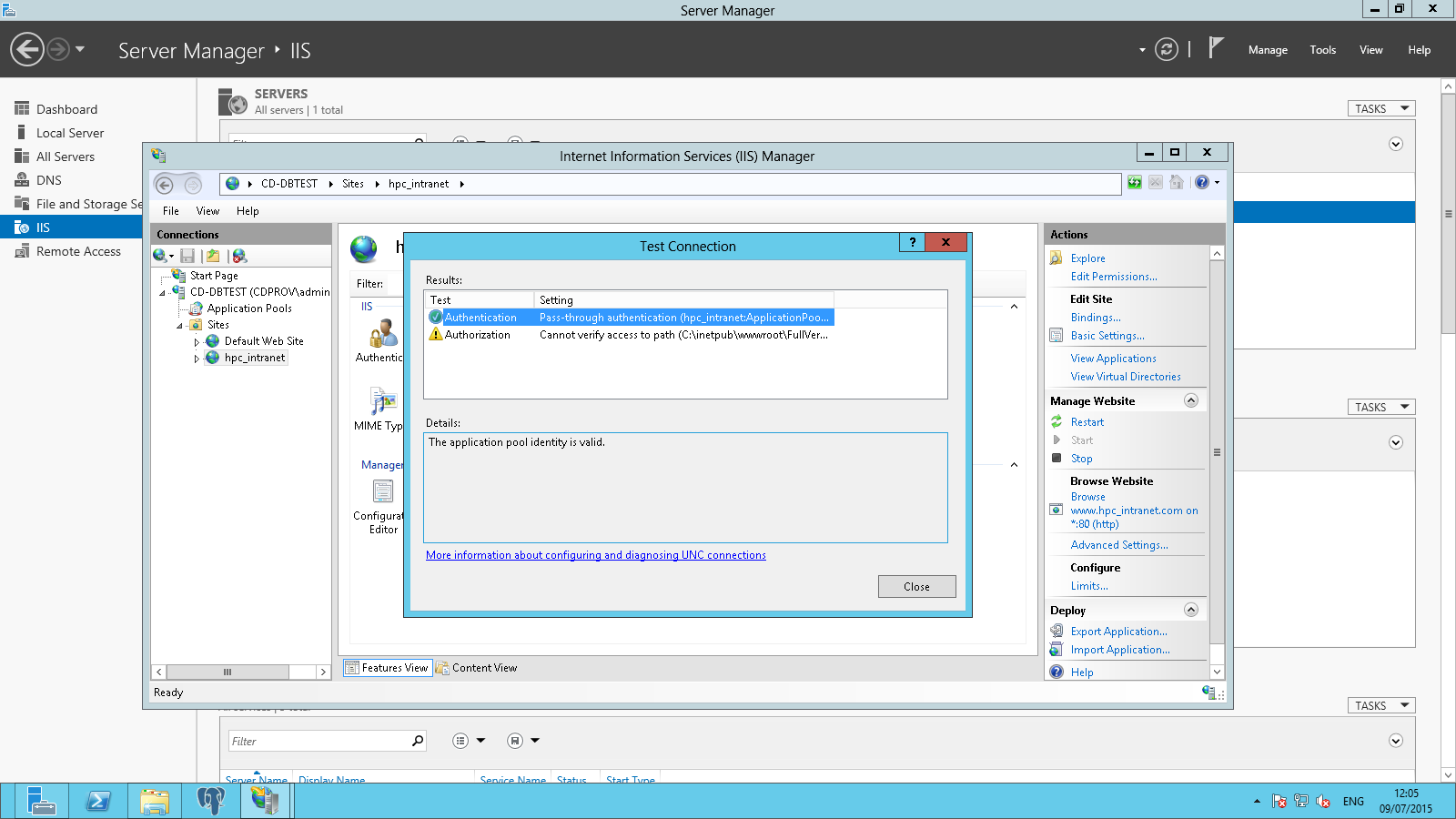Click the ENG language indicator in system tray
Screen dimensions: 1456x819
click(1353, 802)
